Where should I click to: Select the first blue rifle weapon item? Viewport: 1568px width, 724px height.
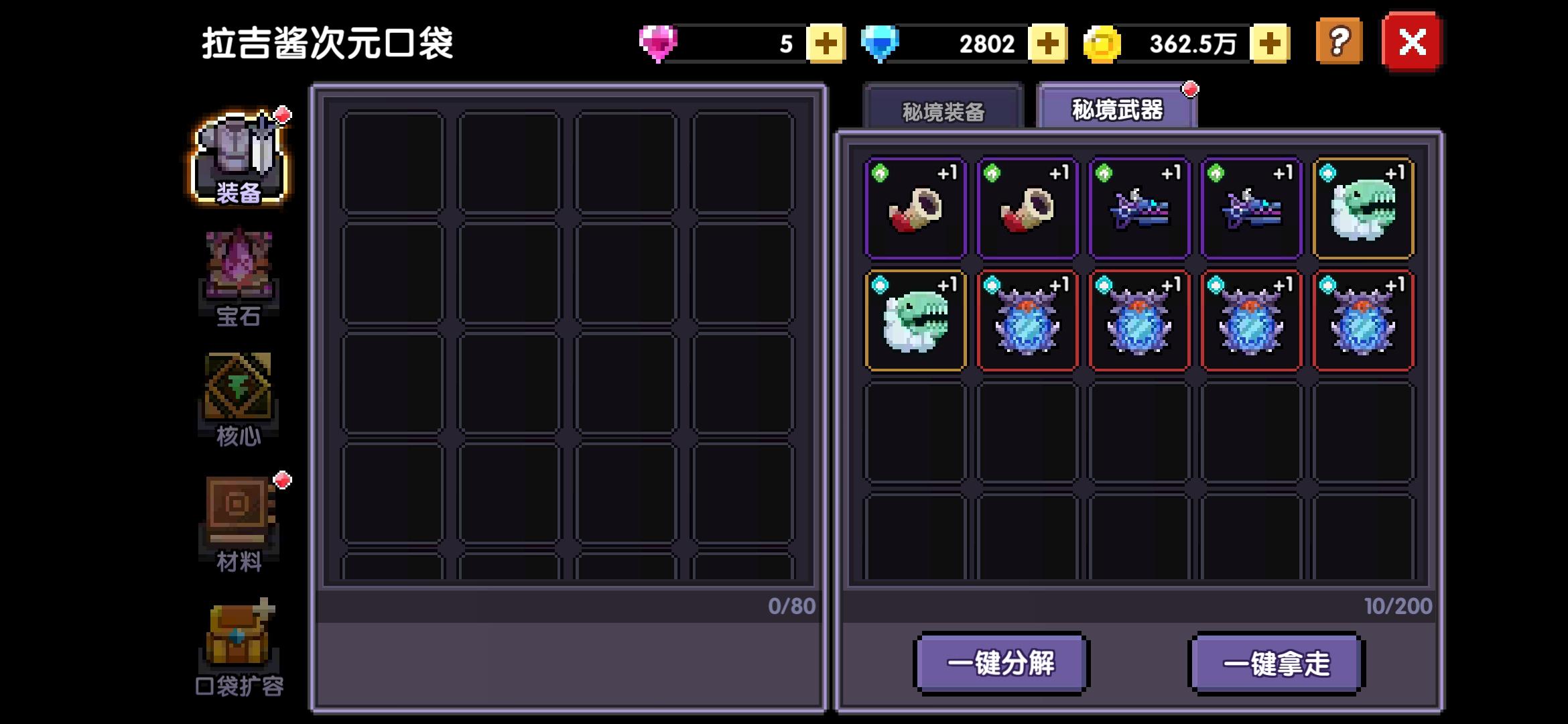pyautogui.click(x=1139, y=208)
